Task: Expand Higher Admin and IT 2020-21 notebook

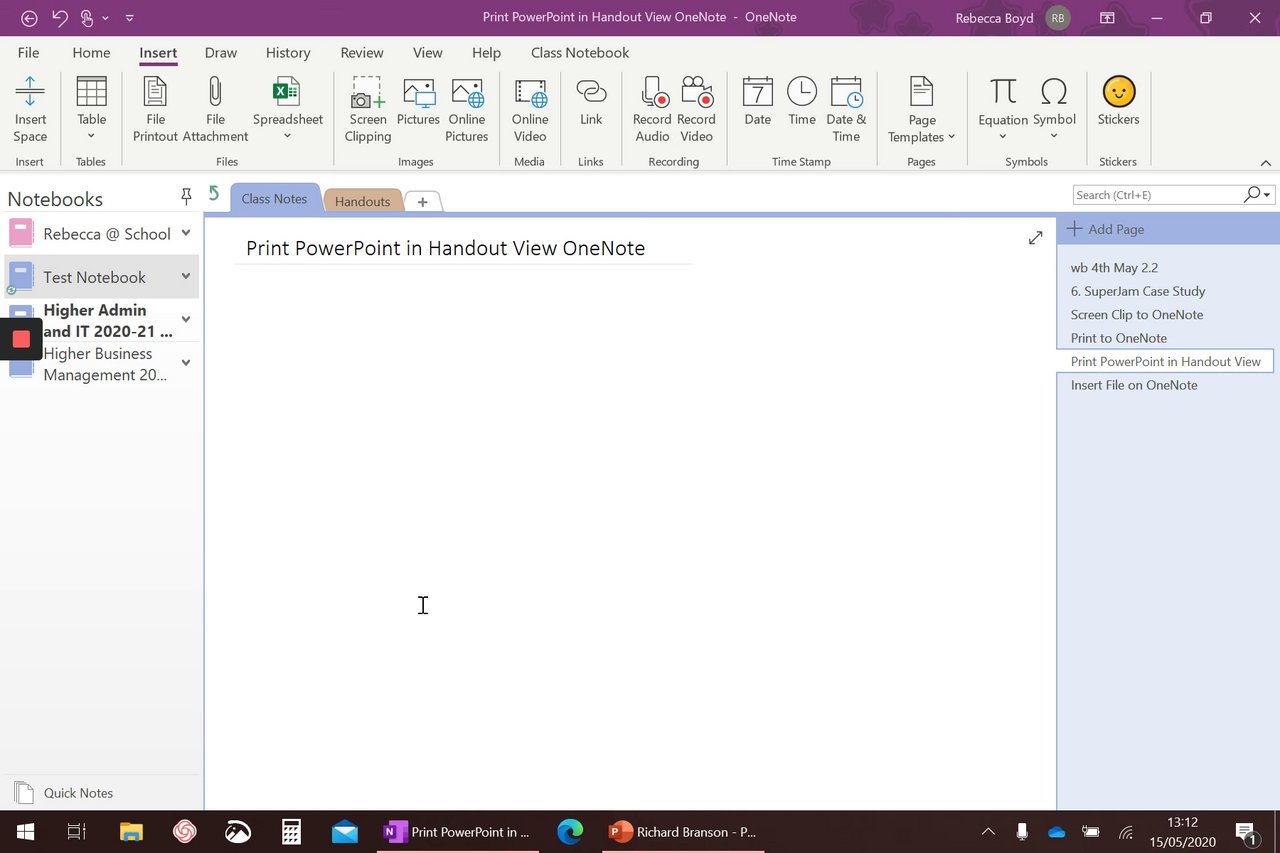Action: (x=186, y=320)
